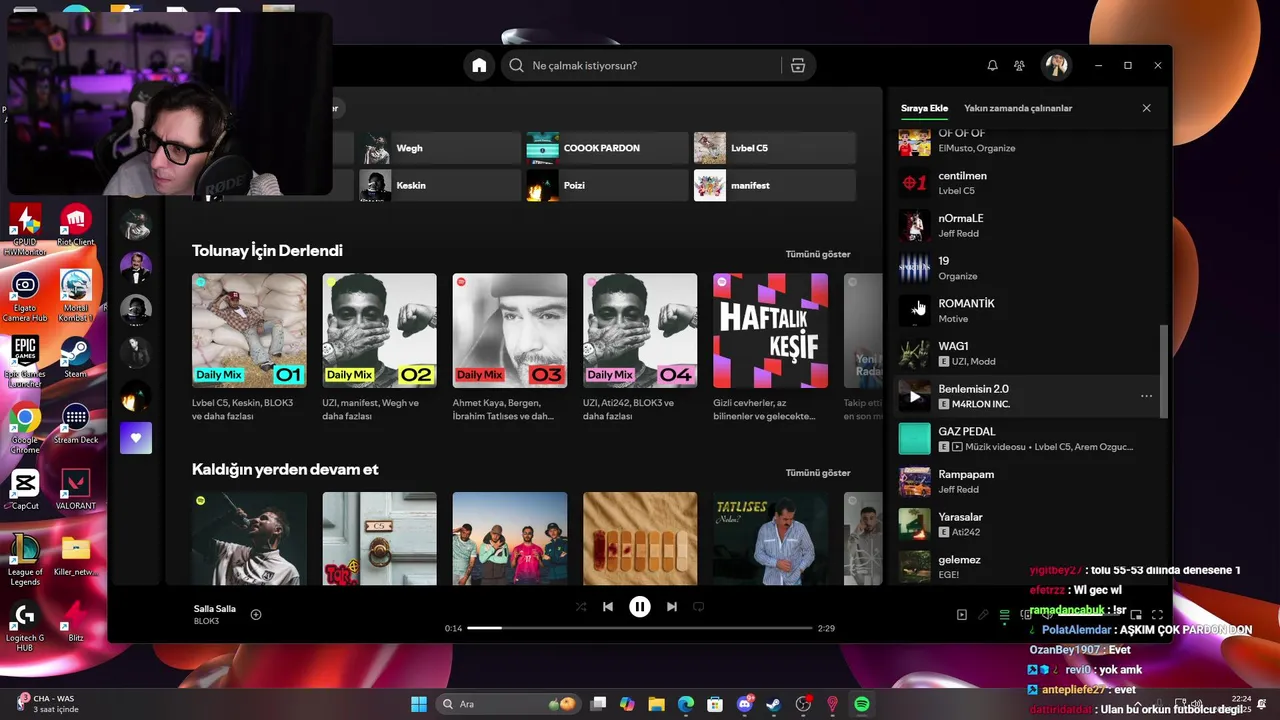
Task: Open now playing song title 'Salla Salla'
Action: (215, 609)
